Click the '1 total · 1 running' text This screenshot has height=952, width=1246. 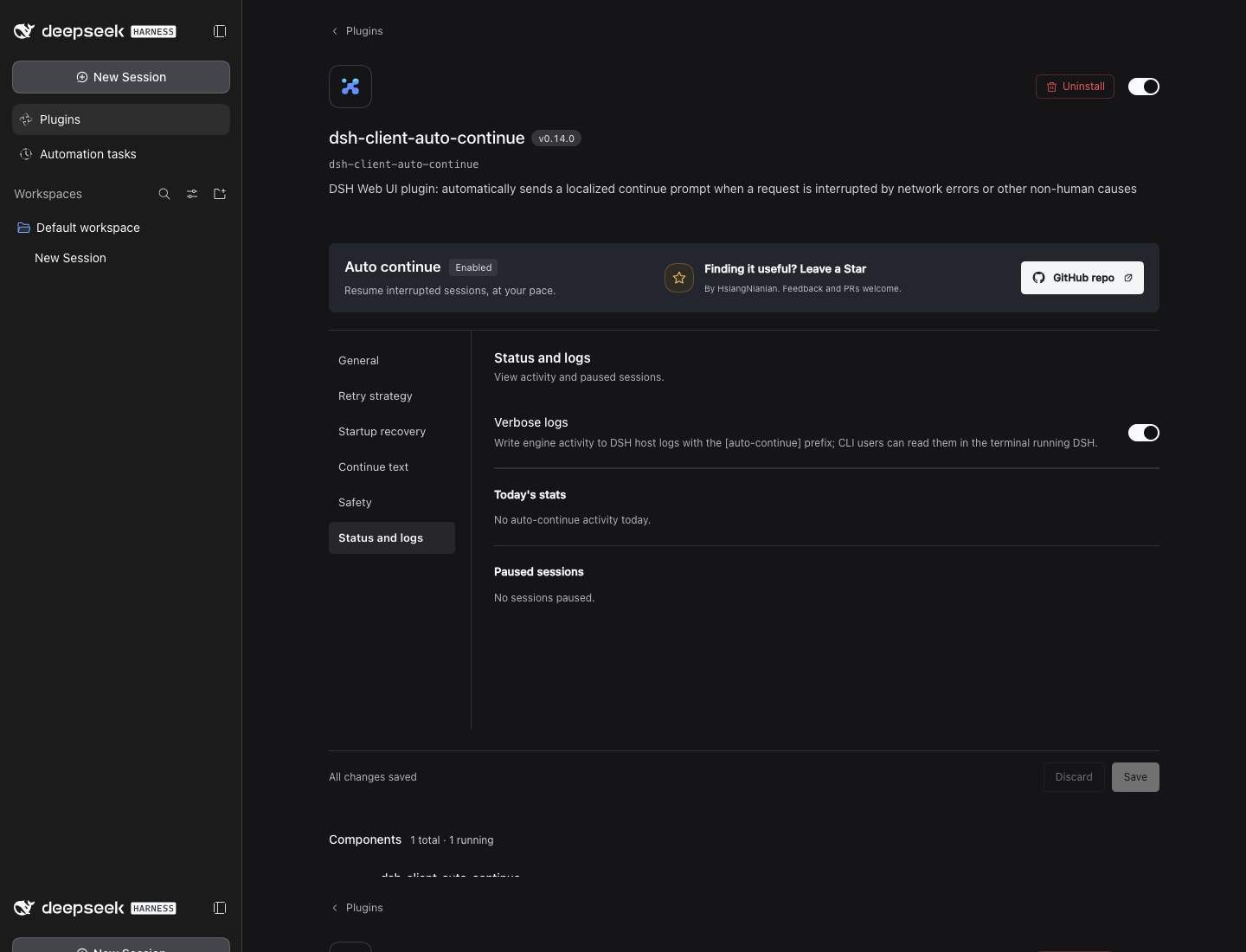(x=452, y=840)
